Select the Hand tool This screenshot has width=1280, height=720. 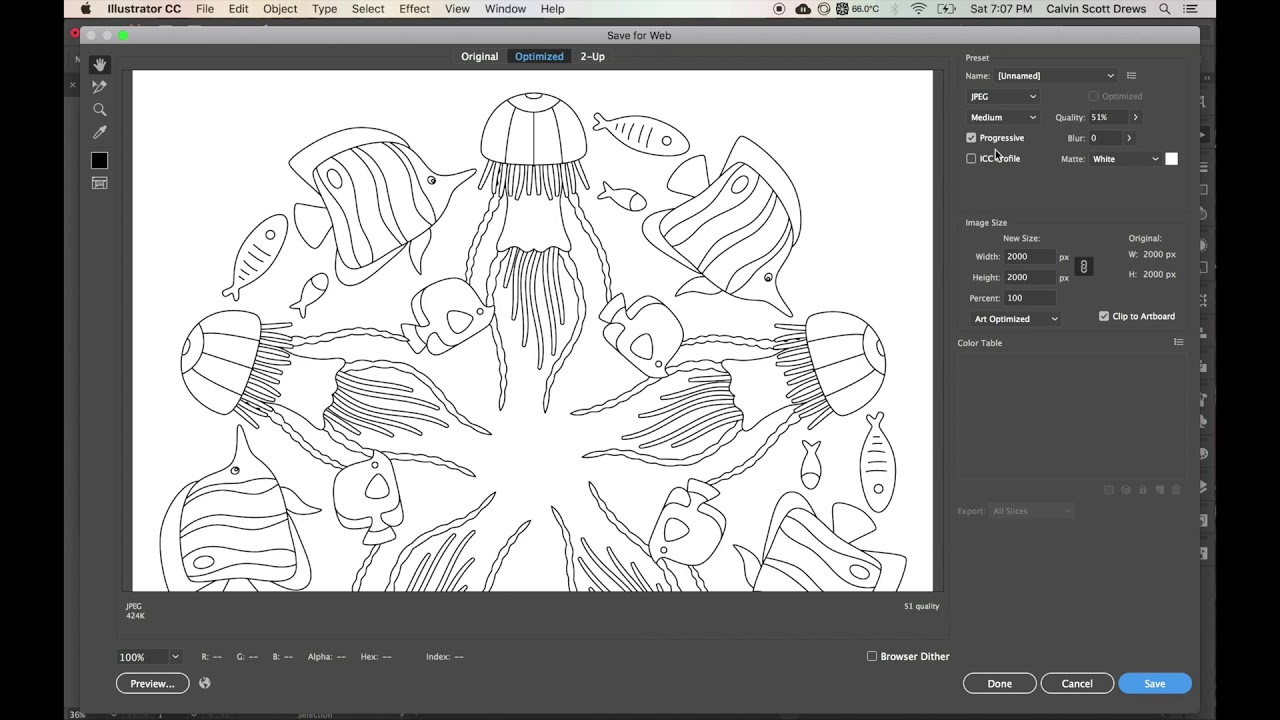[99, 65]
